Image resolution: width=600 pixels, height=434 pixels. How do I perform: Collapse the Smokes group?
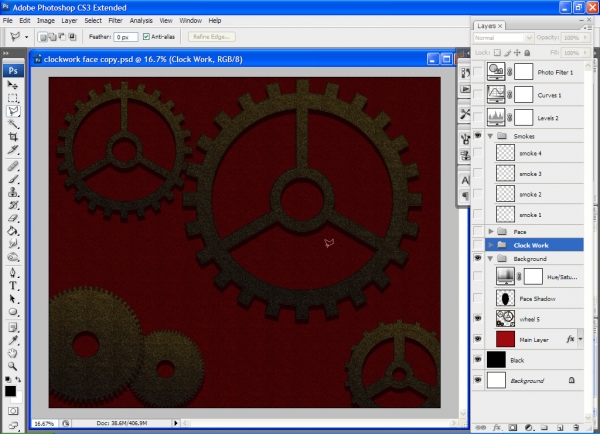(491, 136)
